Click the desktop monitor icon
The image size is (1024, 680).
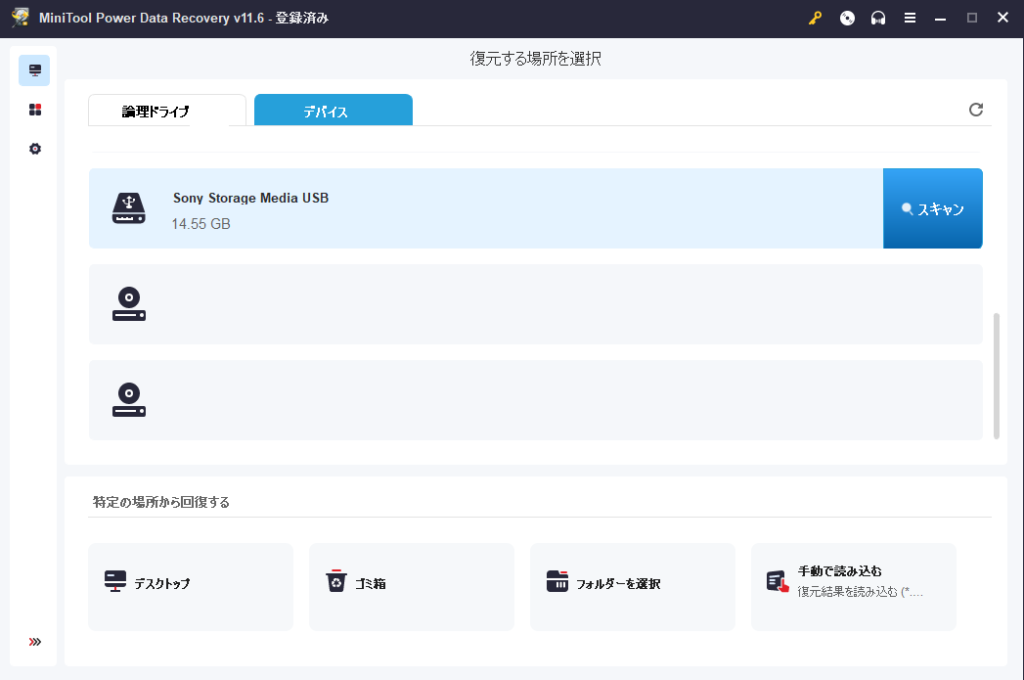point(116,581)
